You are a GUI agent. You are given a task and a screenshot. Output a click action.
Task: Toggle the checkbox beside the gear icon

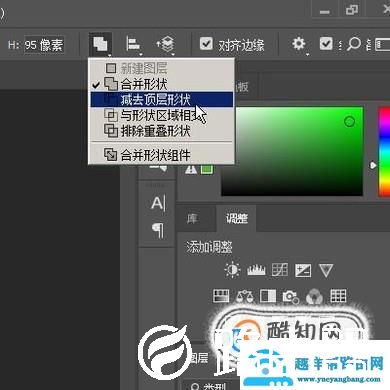(326, 44)
